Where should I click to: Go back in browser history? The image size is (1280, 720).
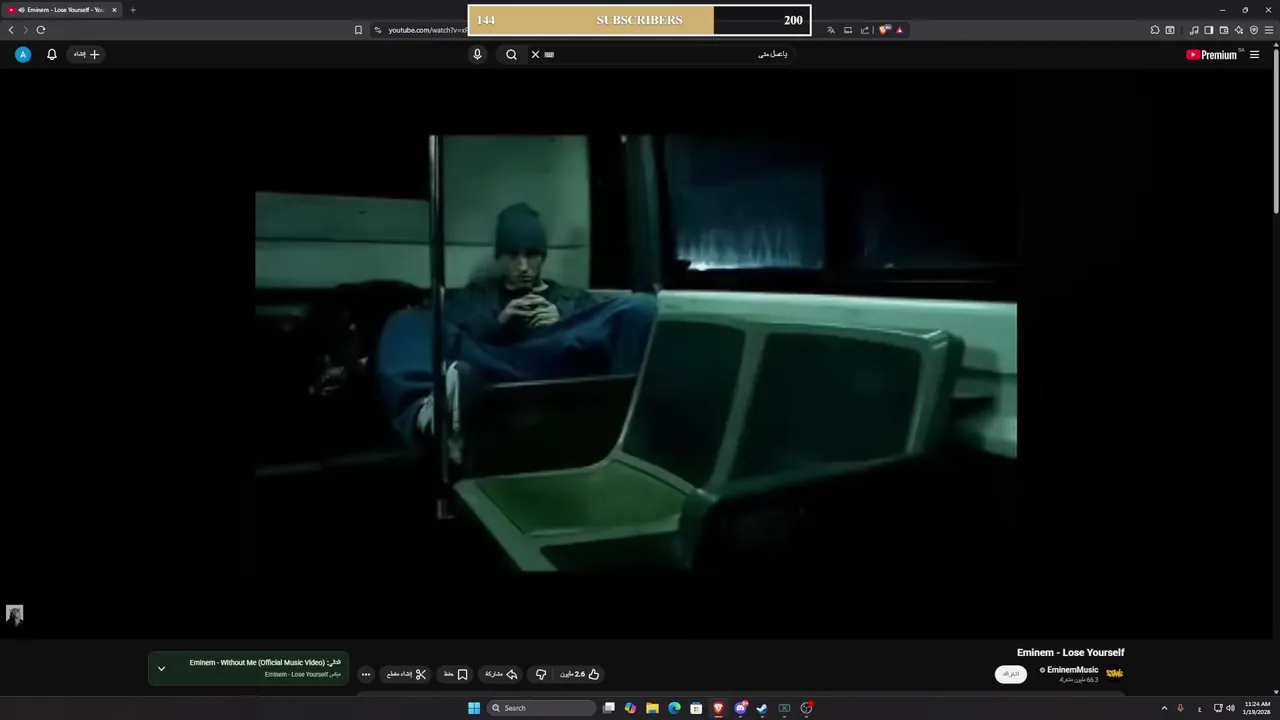tap(11, 30)
